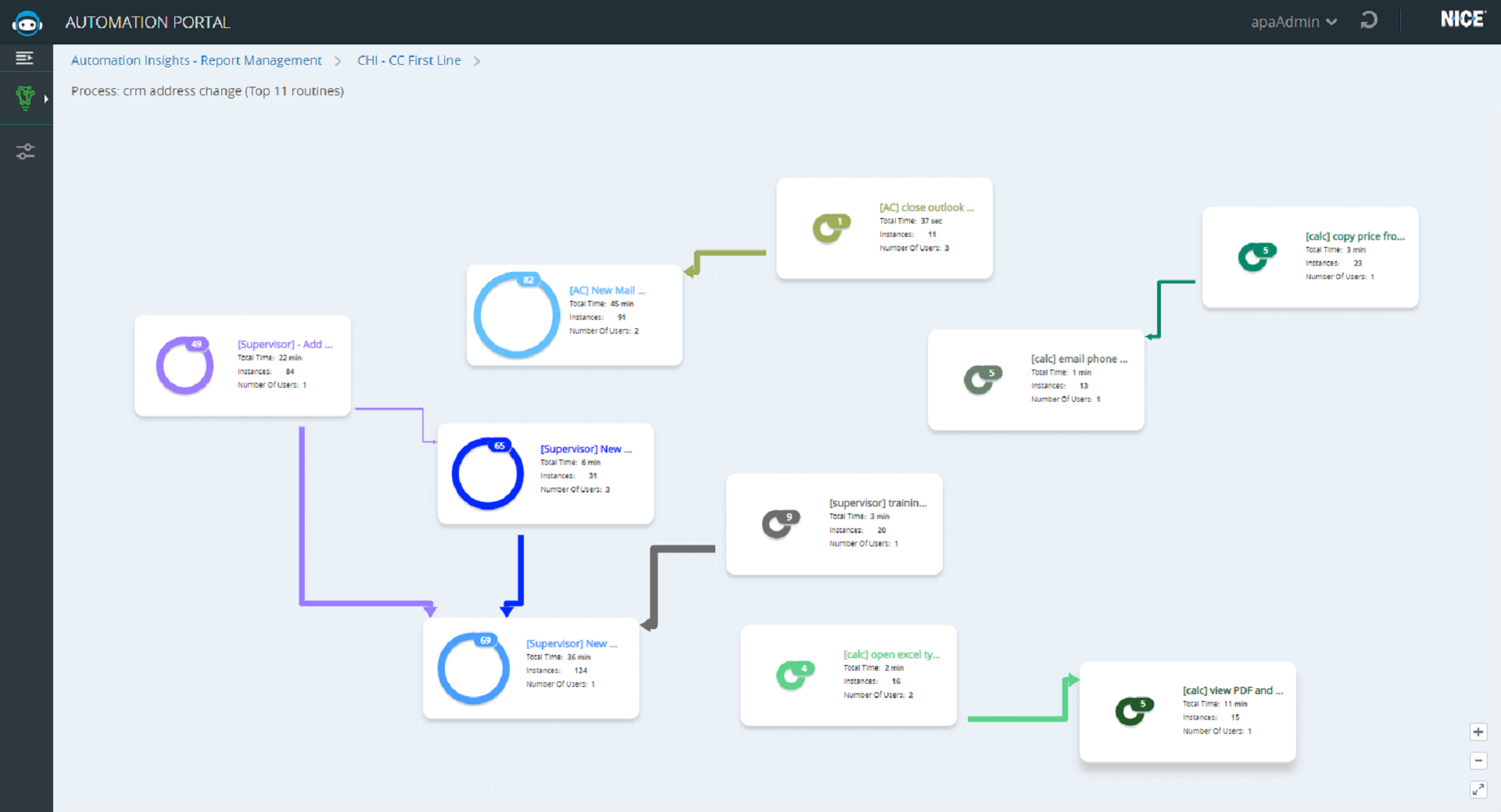Select the [Supervisor] - Add routine card

tap(242, 366)
